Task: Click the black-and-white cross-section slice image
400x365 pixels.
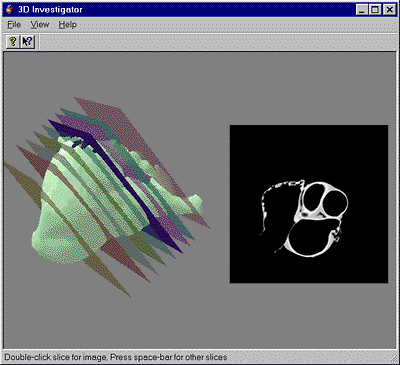Action: (x=309, y=204)
